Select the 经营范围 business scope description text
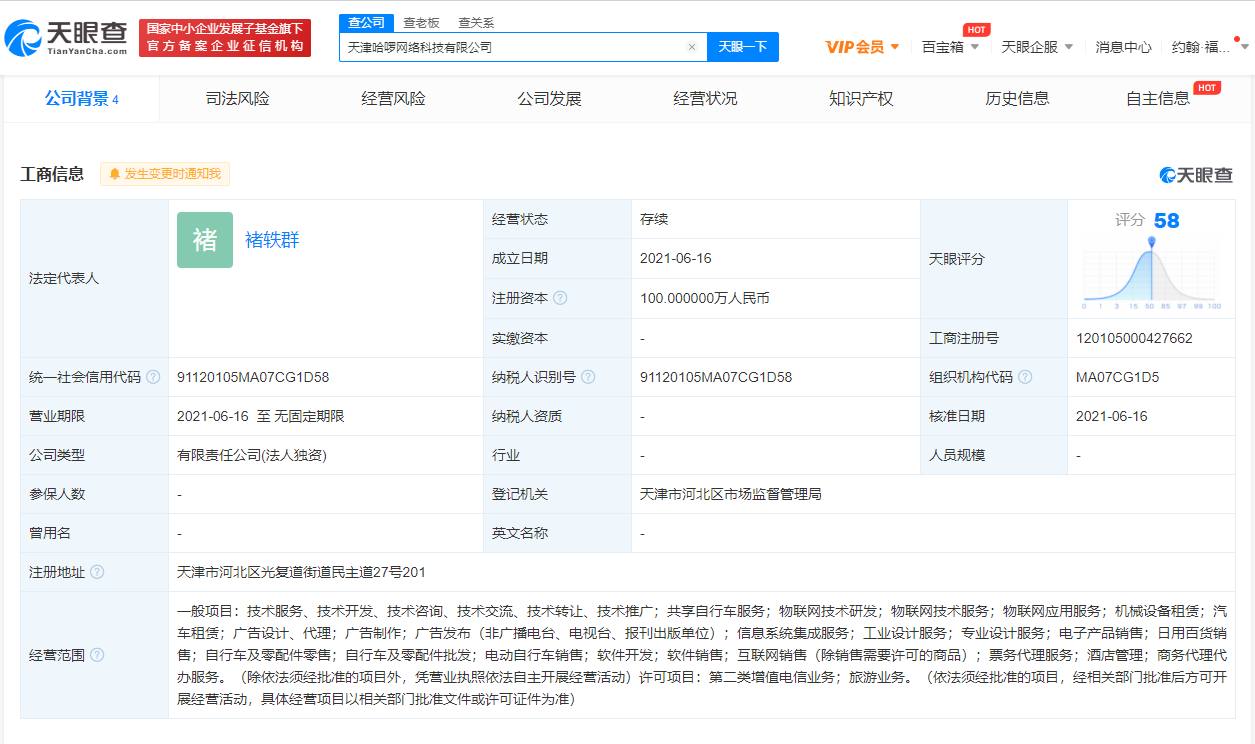The width and height of the screenshot is (1255, 744). (702, 655)
